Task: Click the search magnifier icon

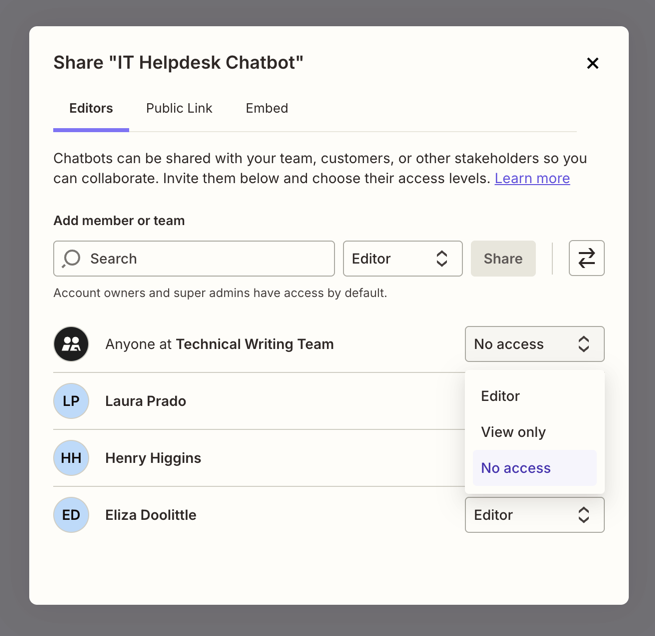Action: pos(72,258)
